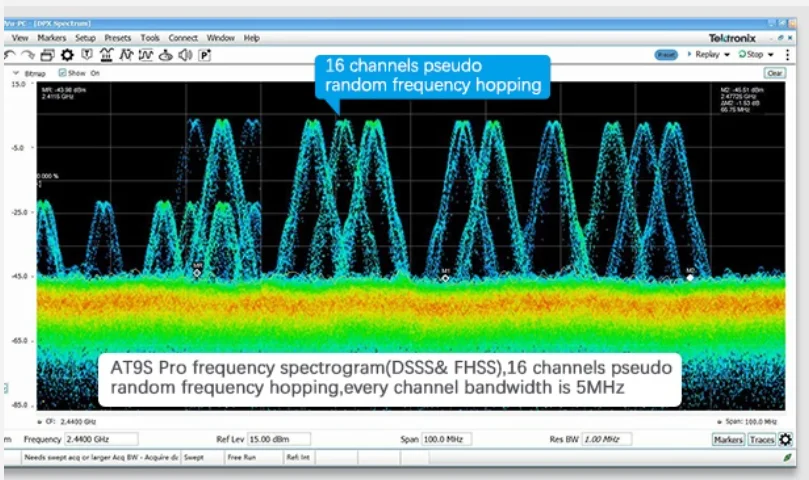
Task: Open the Presets menu
Action: point(118,38)
